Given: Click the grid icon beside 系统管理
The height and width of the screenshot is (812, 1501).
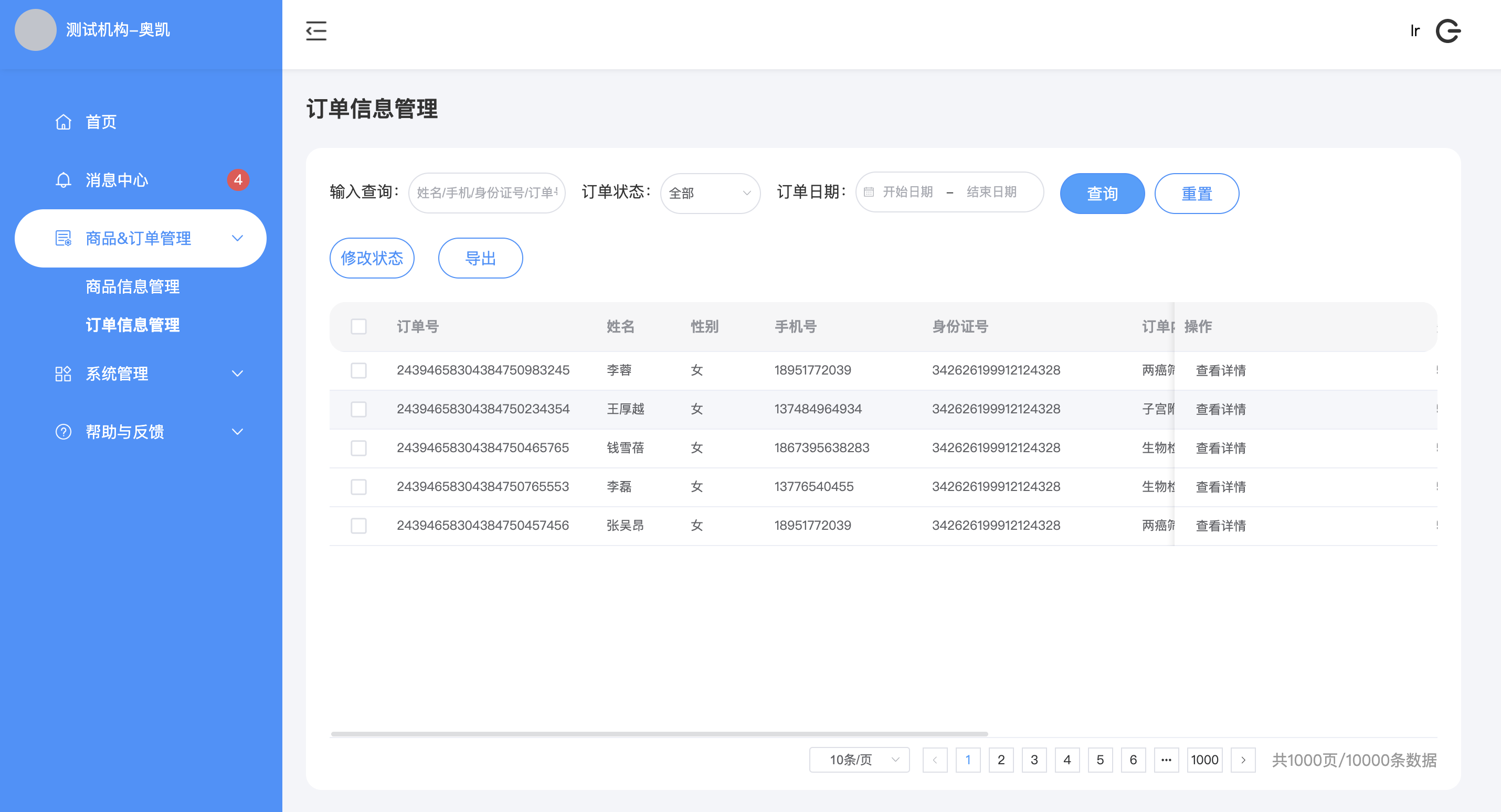Looking at the screenshot, I should coord(63,373).
